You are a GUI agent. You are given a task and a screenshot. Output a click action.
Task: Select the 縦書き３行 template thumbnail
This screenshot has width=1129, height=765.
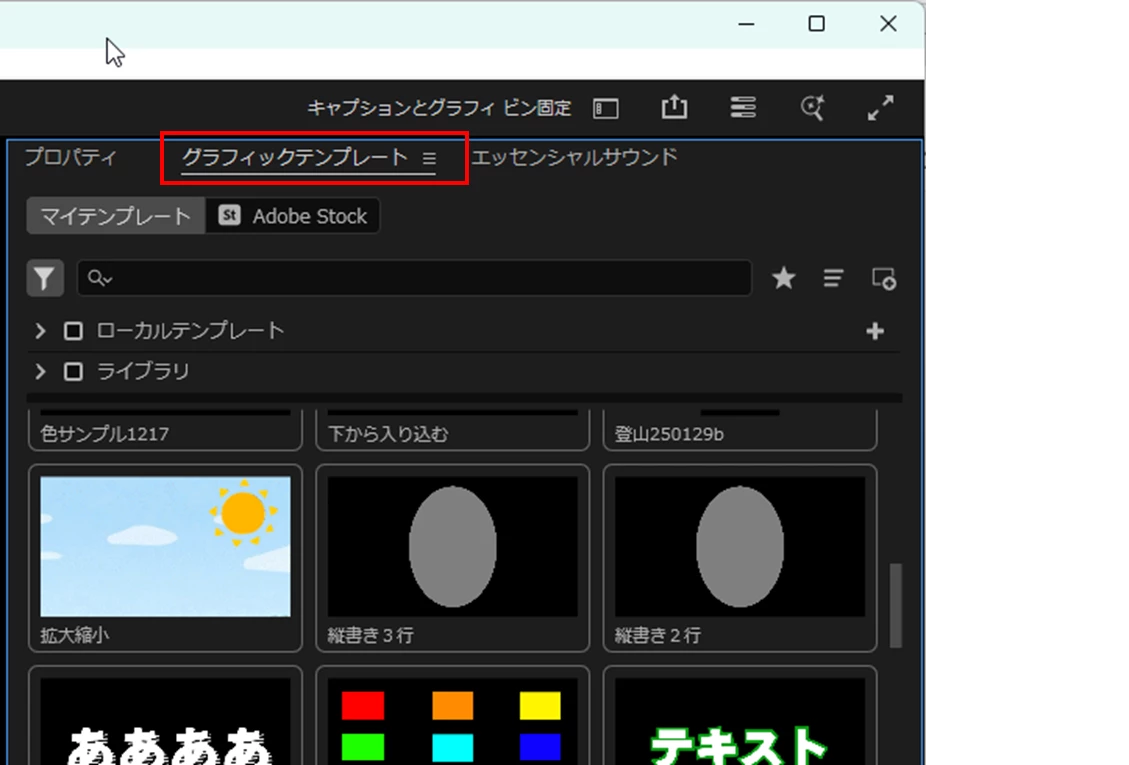(452, 546)
